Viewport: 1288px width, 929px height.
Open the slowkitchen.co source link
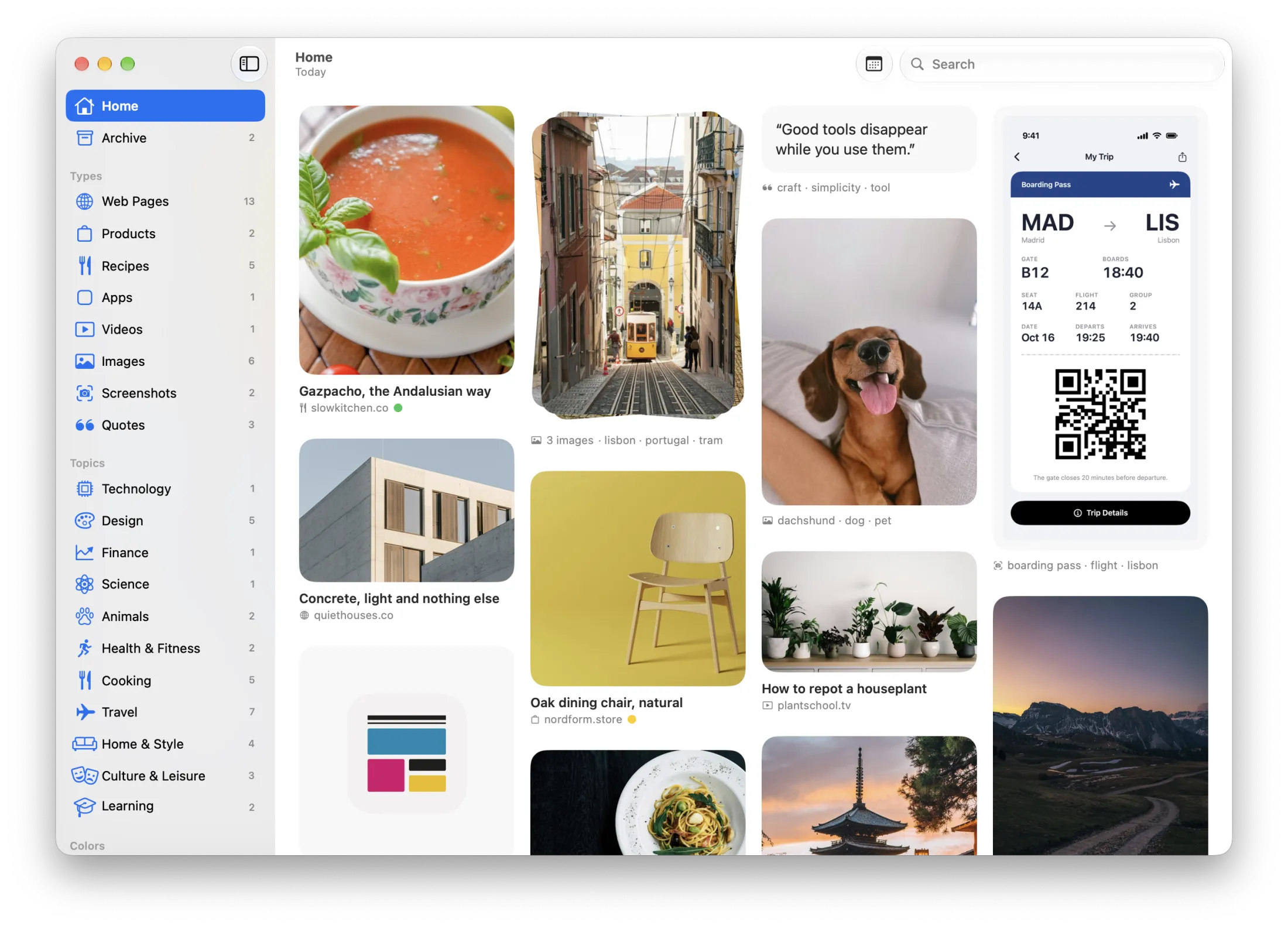(x=350, y=408)
